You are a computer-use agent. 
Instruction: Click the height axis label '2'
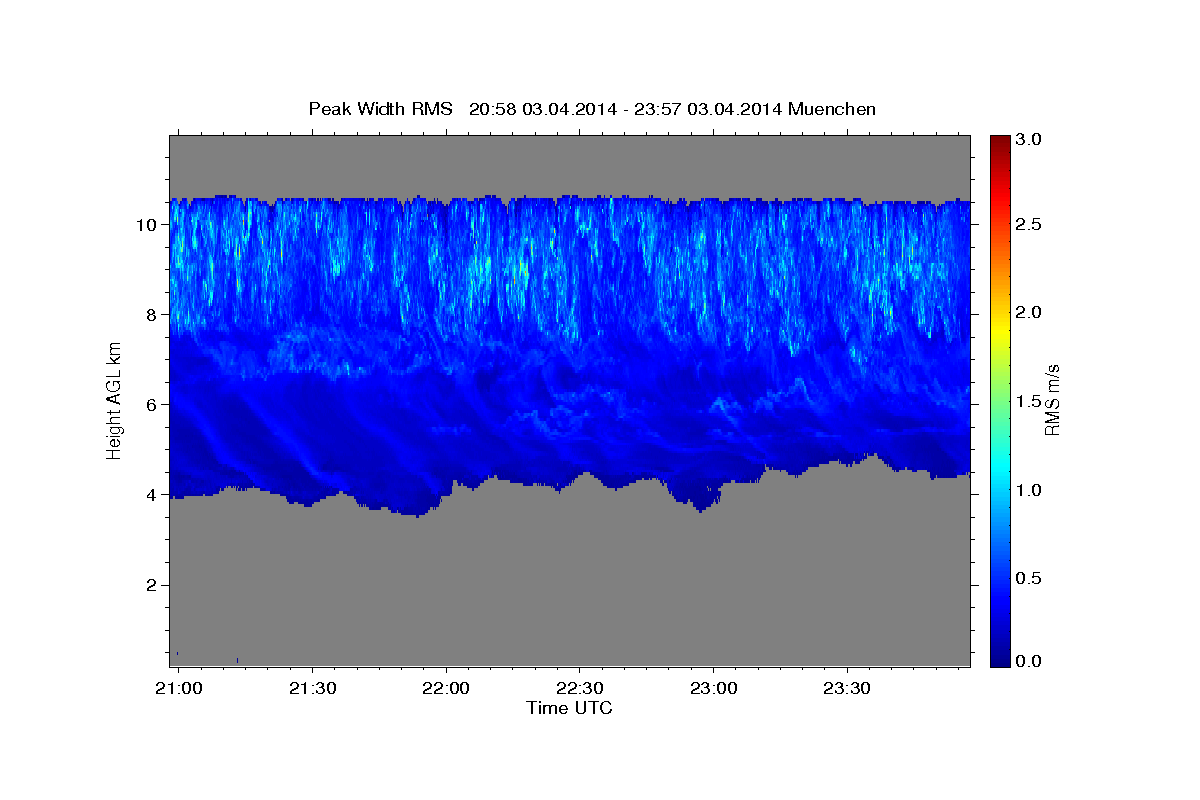point(154,584)
